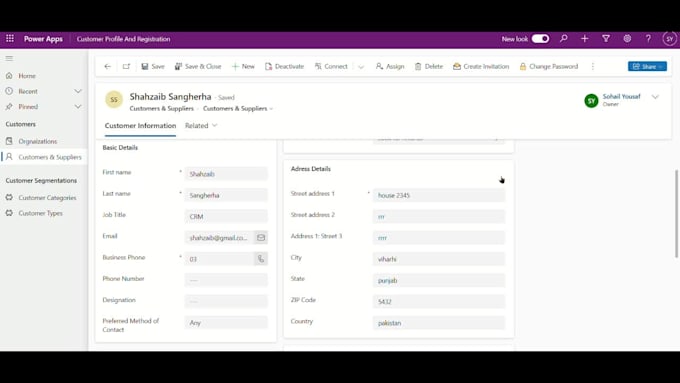This screenshot has height=383, width=680.
Task: Click the Designation field
Action: 226,301
